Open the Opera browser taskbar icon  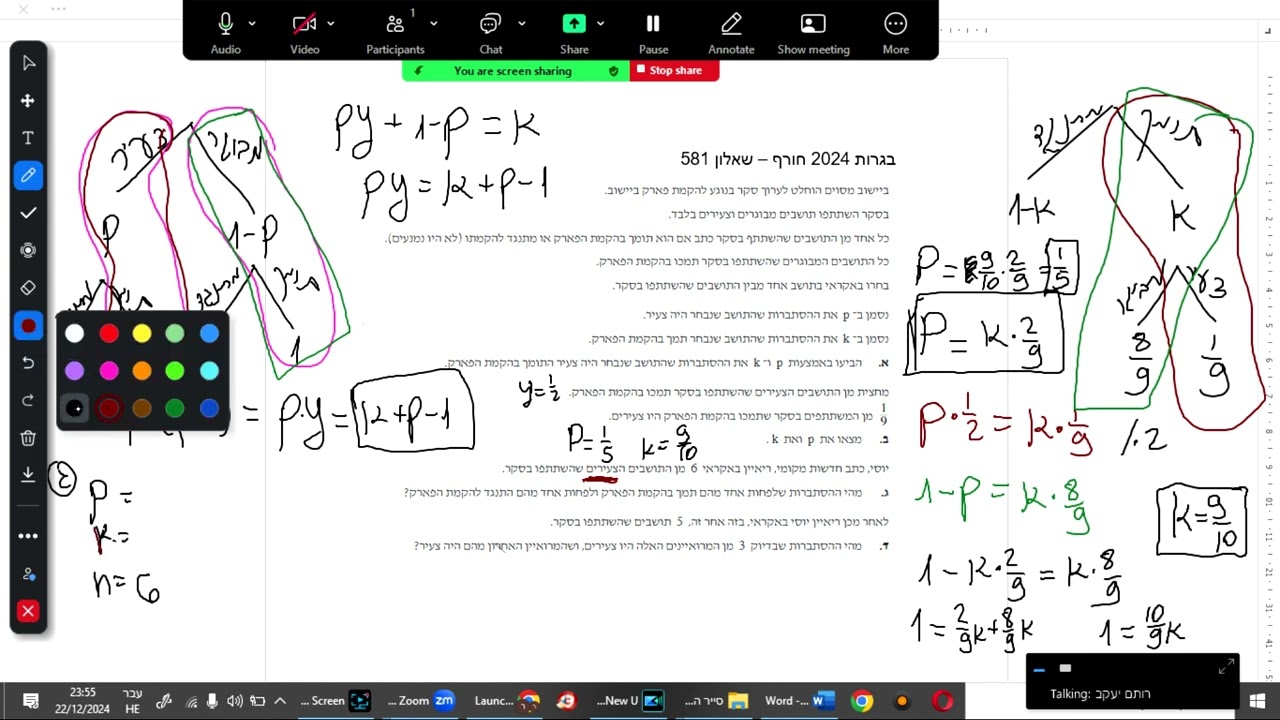941,701
